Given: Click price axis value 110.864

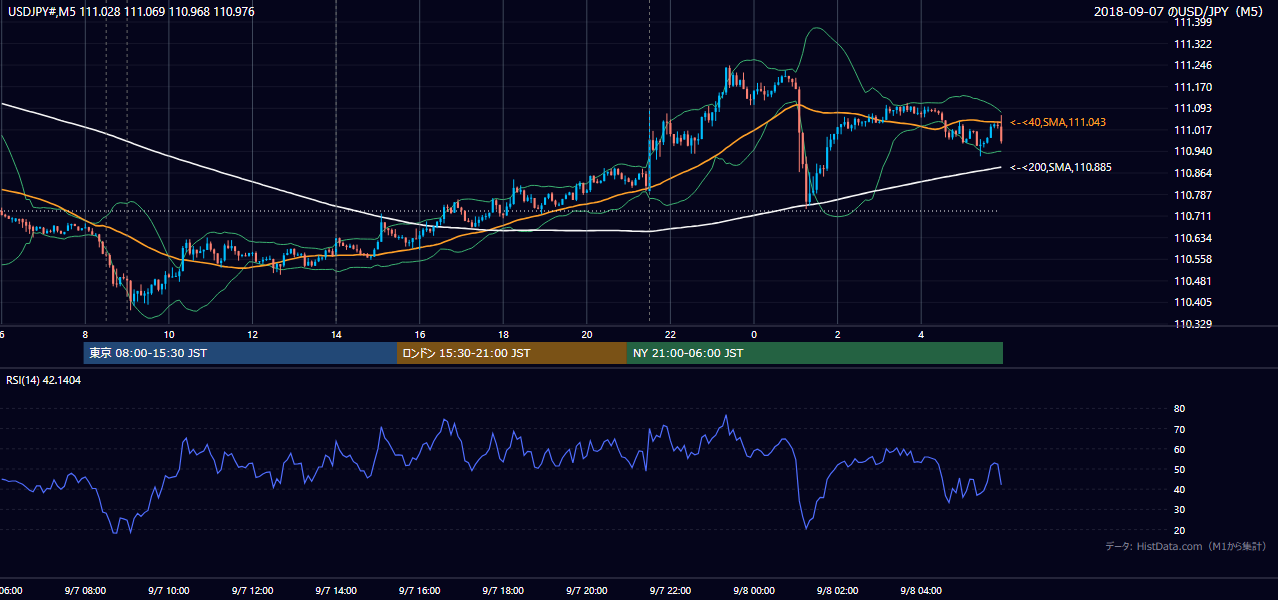Looking at the screenshot, I should [x=1192, y=173].
